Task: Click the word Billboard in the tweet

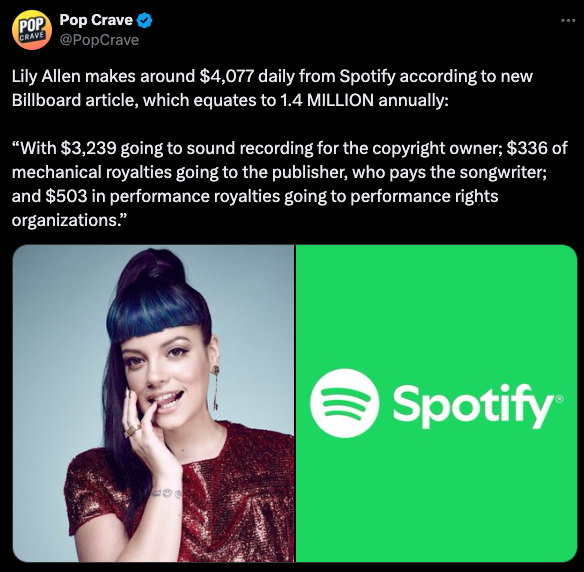Action: (x=46, y=100)
